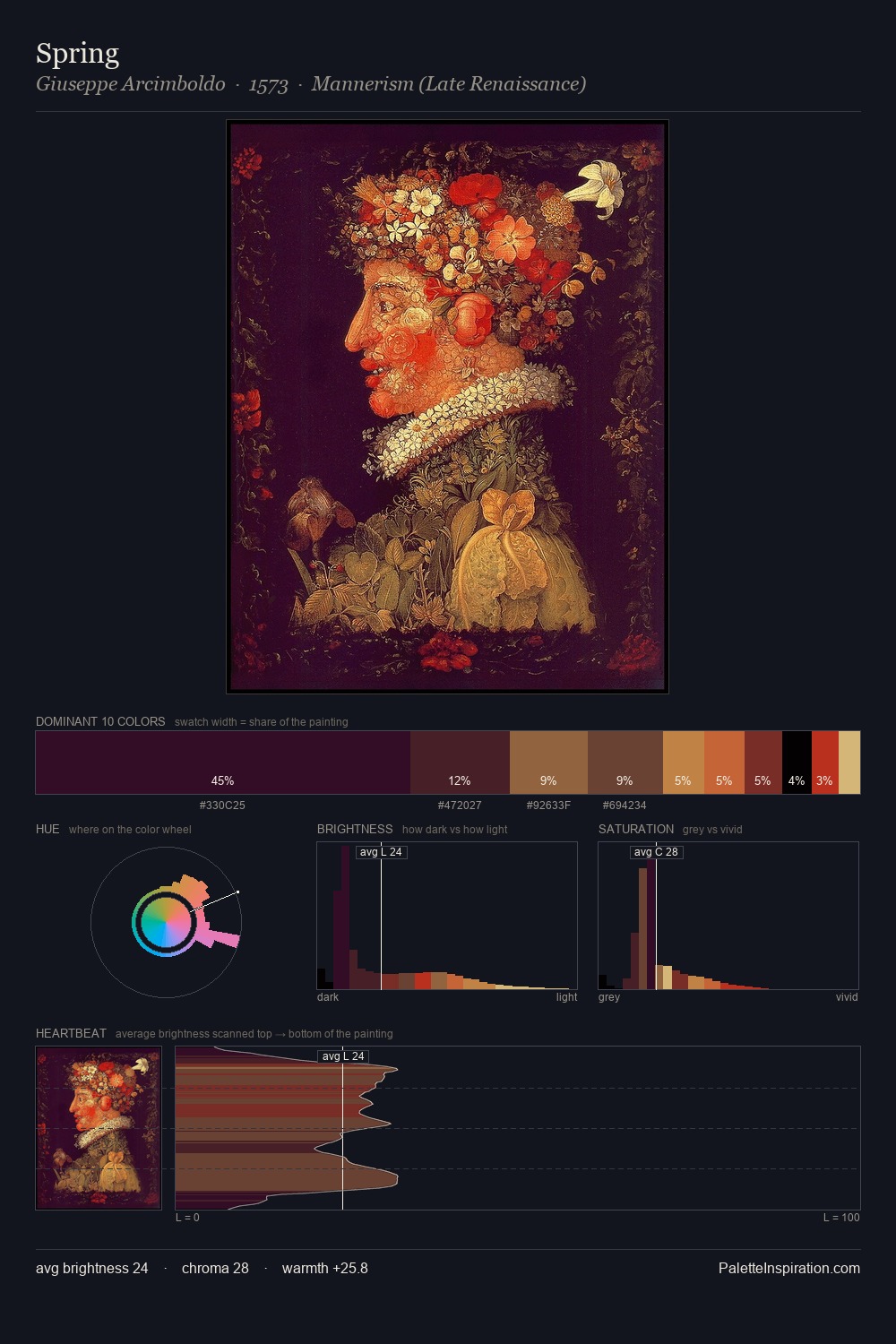896x1344 pixels.
Task: Click the 'vivid' axis label
Action: (x=847, y=997)
